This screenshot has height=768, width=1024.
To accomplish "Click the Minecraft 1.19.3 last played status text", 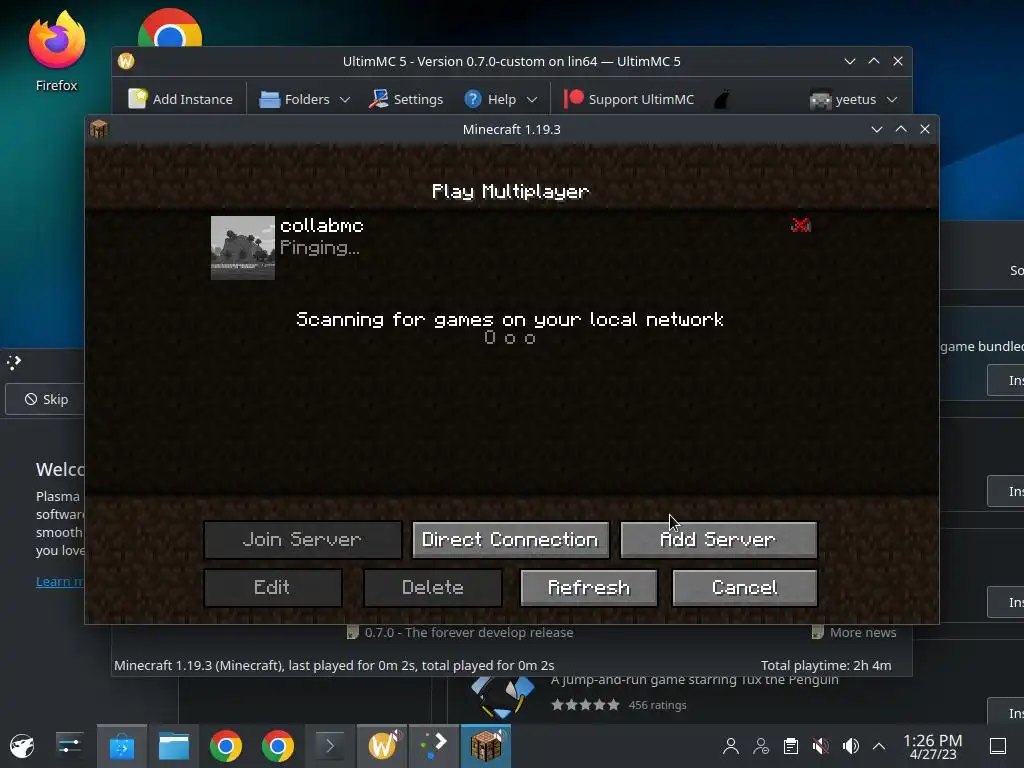I will click(x=334, y=665).
